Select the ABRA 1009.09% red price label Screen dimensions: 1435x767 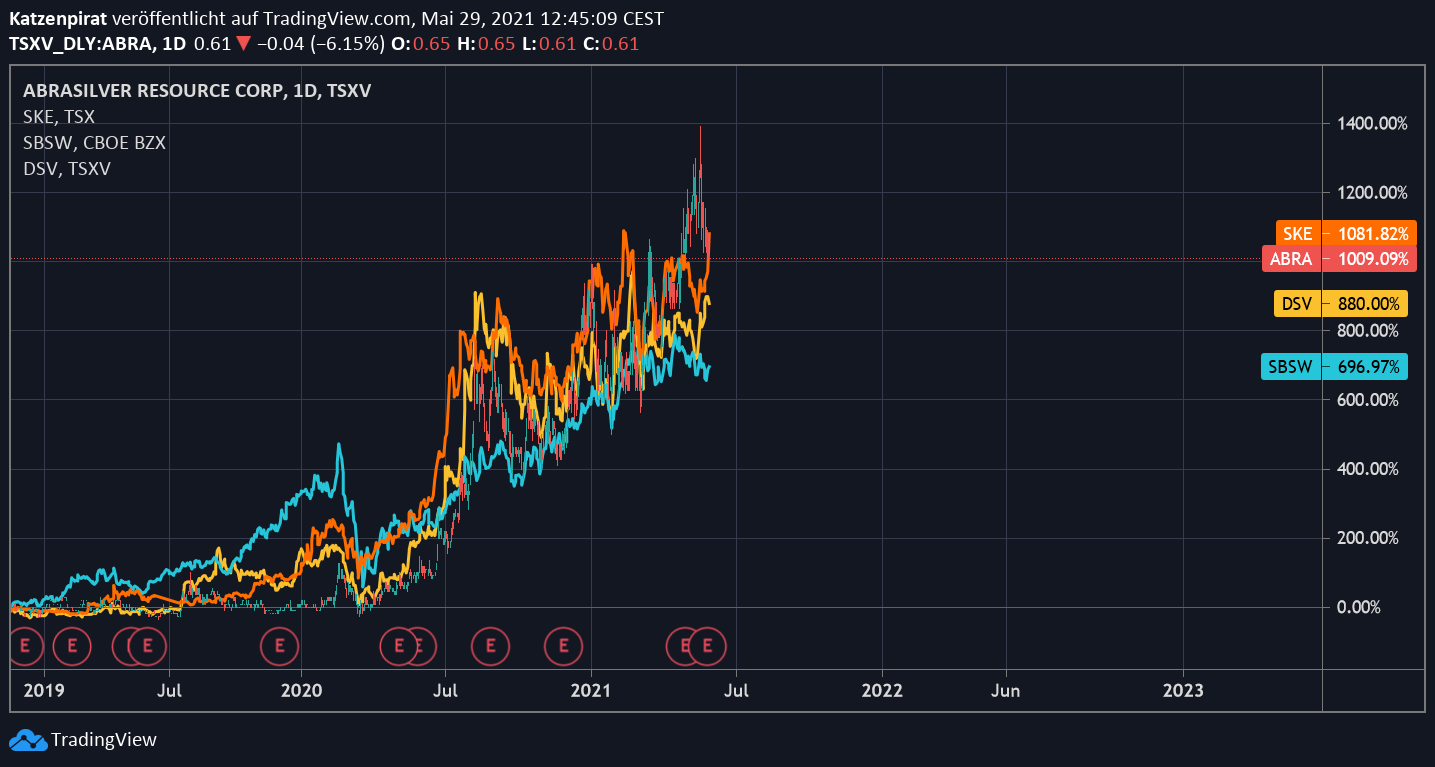pos(1340,259)
